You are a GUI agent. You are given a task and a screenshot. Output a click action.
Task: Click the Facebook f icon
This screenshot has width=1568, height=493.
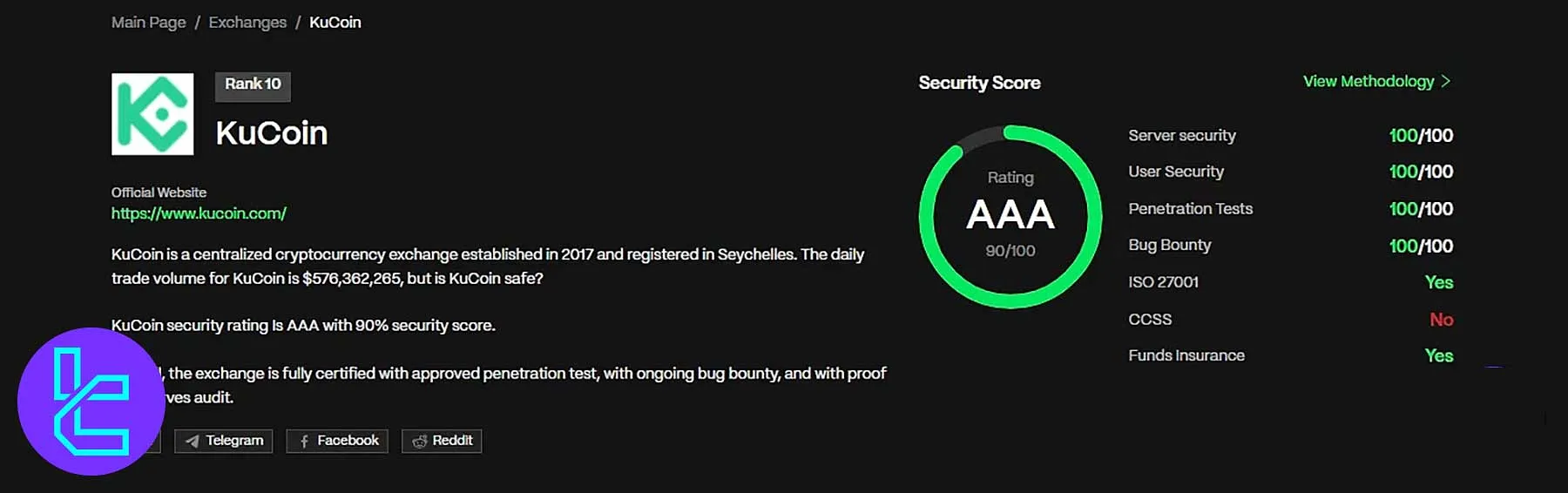point(304,442)
